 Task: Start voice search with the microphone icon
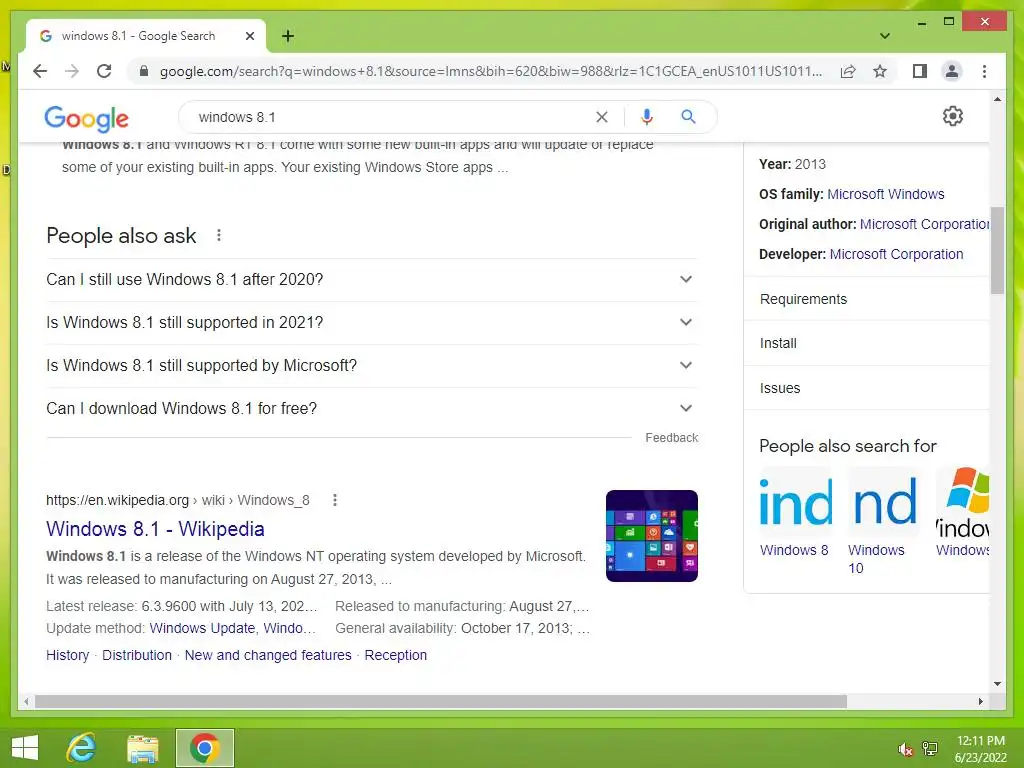(x=647, y=117)
